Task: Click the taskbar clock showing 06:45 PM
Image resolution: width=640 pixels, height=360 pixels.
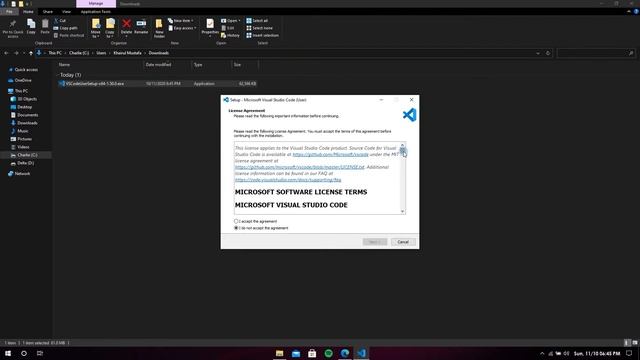Action: point(597,353)
